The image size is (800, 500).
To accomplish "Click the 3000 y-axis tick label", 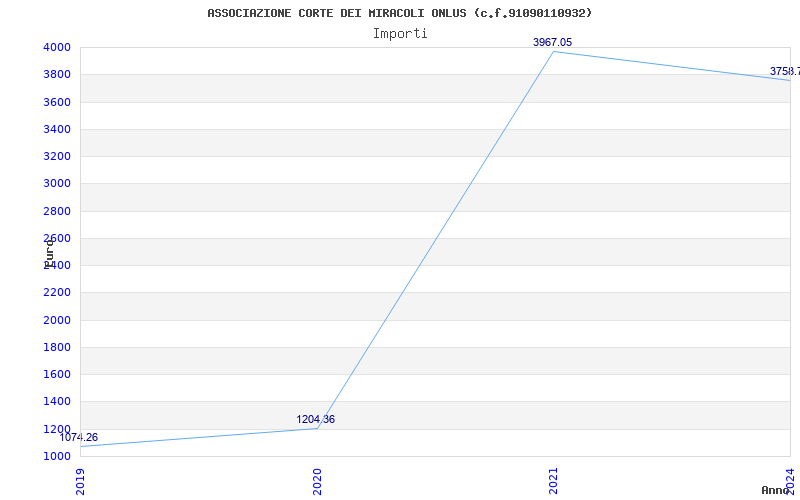I will click(x=57, y=184).
